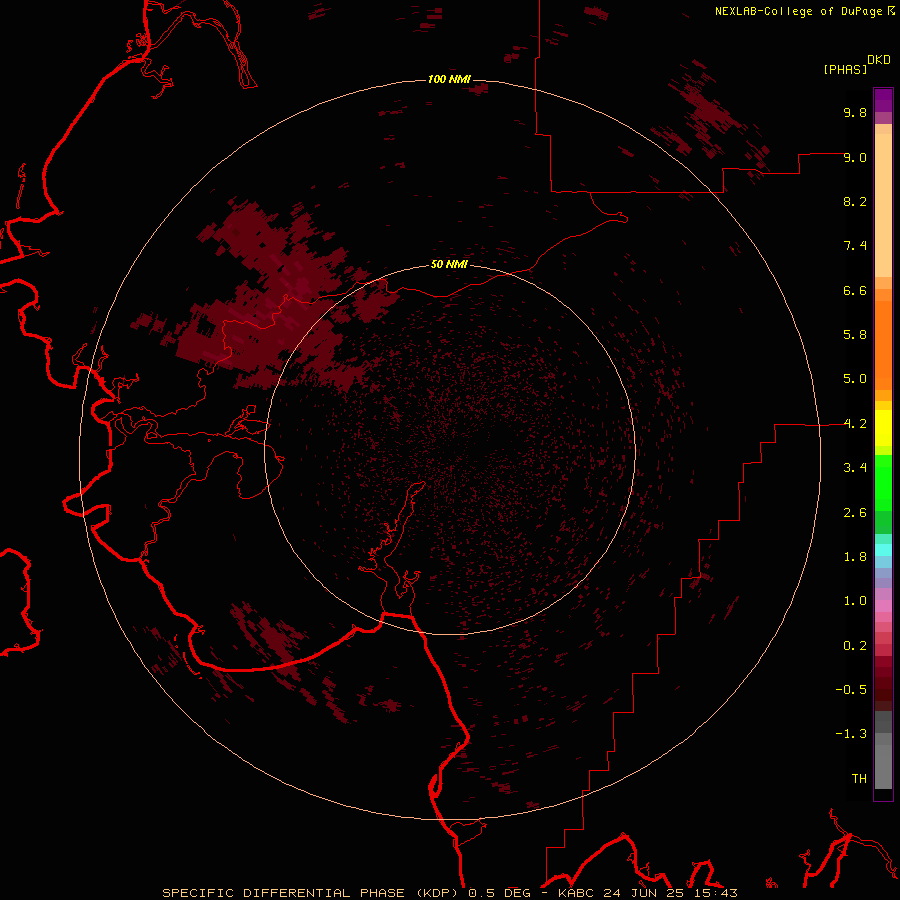
Task: Click the pink segment of the color bar
Action: tap(883, 606)
